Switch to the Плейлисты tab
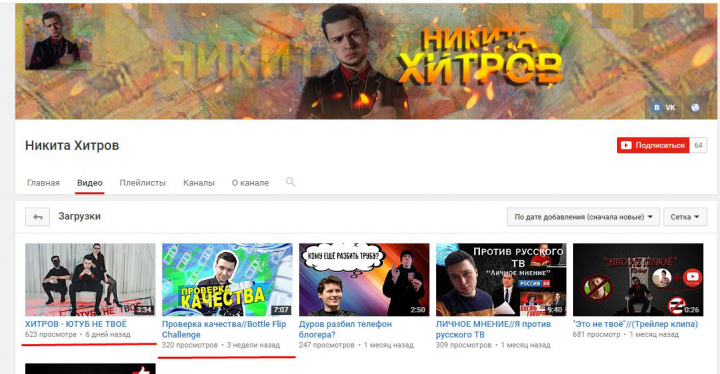Screen dimensions: 720x374 [142, 183]
